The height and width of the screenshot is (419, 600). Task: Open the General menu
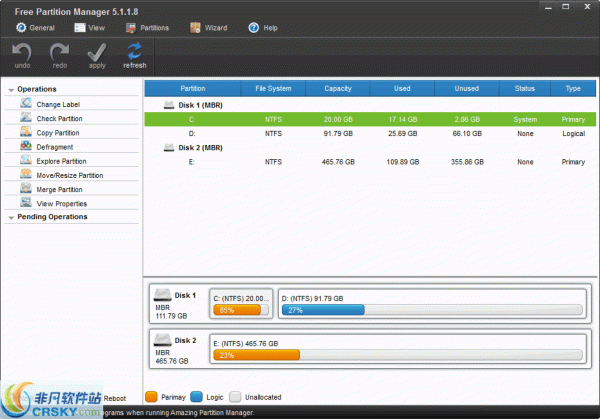[x=35, y=27]
